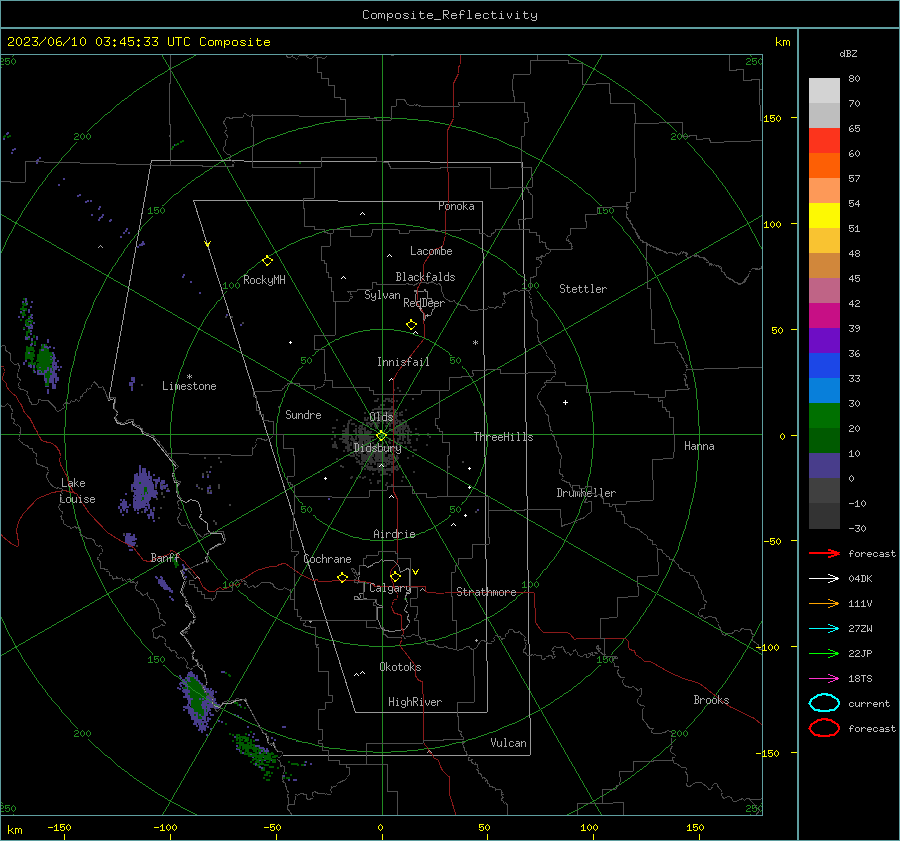Click the Limestone map label
This screenshot has width=900, height=841.
click(x=189, y=386)
